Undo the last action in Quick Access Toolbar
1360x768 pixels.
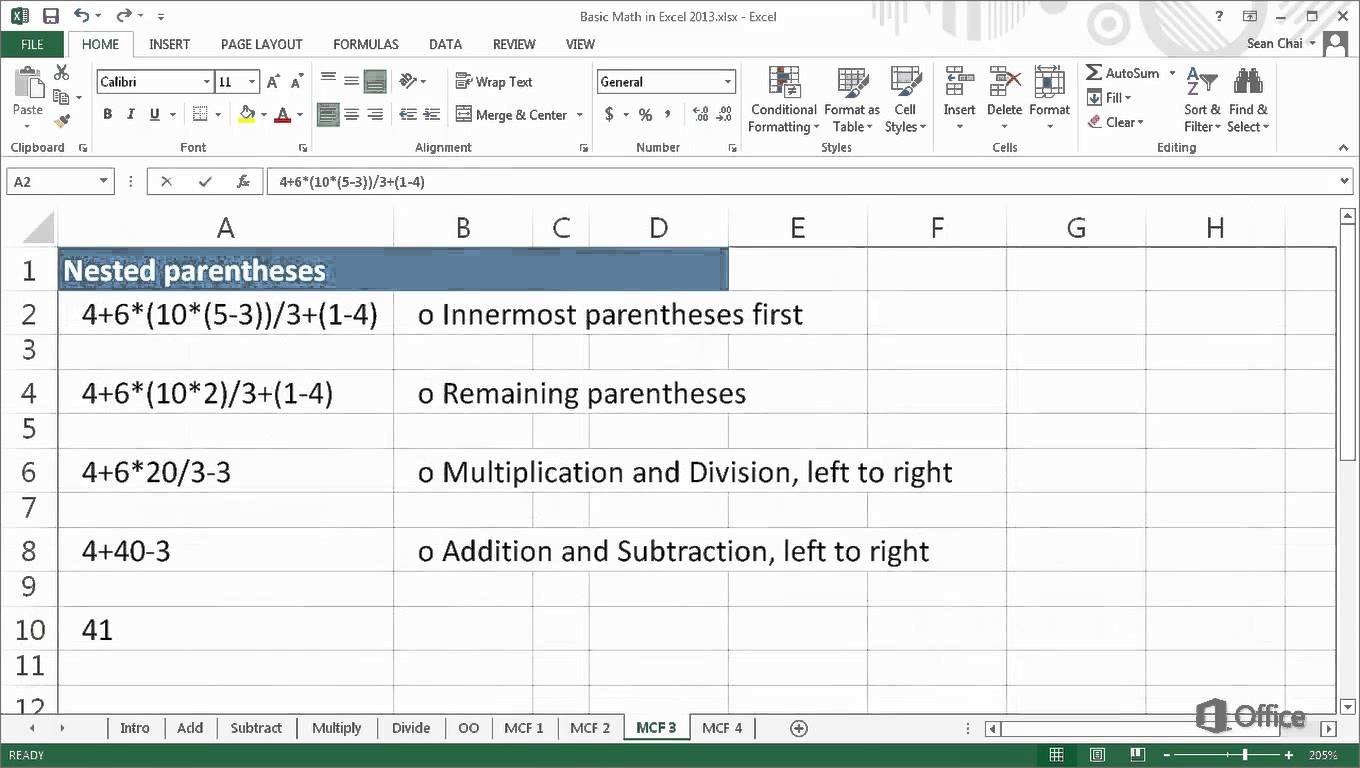[82, 16]
